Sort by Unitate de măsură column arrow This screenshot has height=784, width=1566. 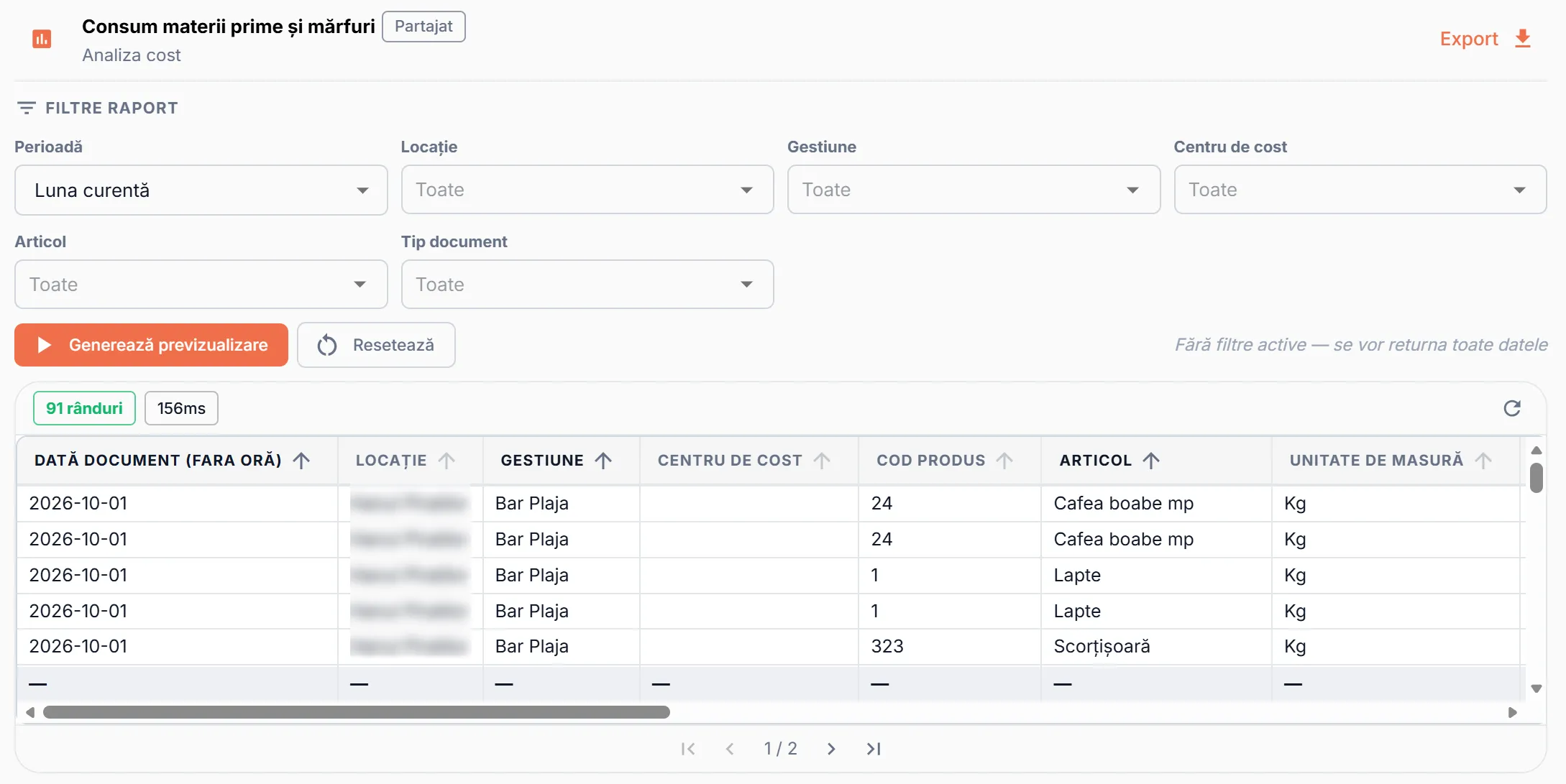pyautogui.click(x=1483, y=461)
